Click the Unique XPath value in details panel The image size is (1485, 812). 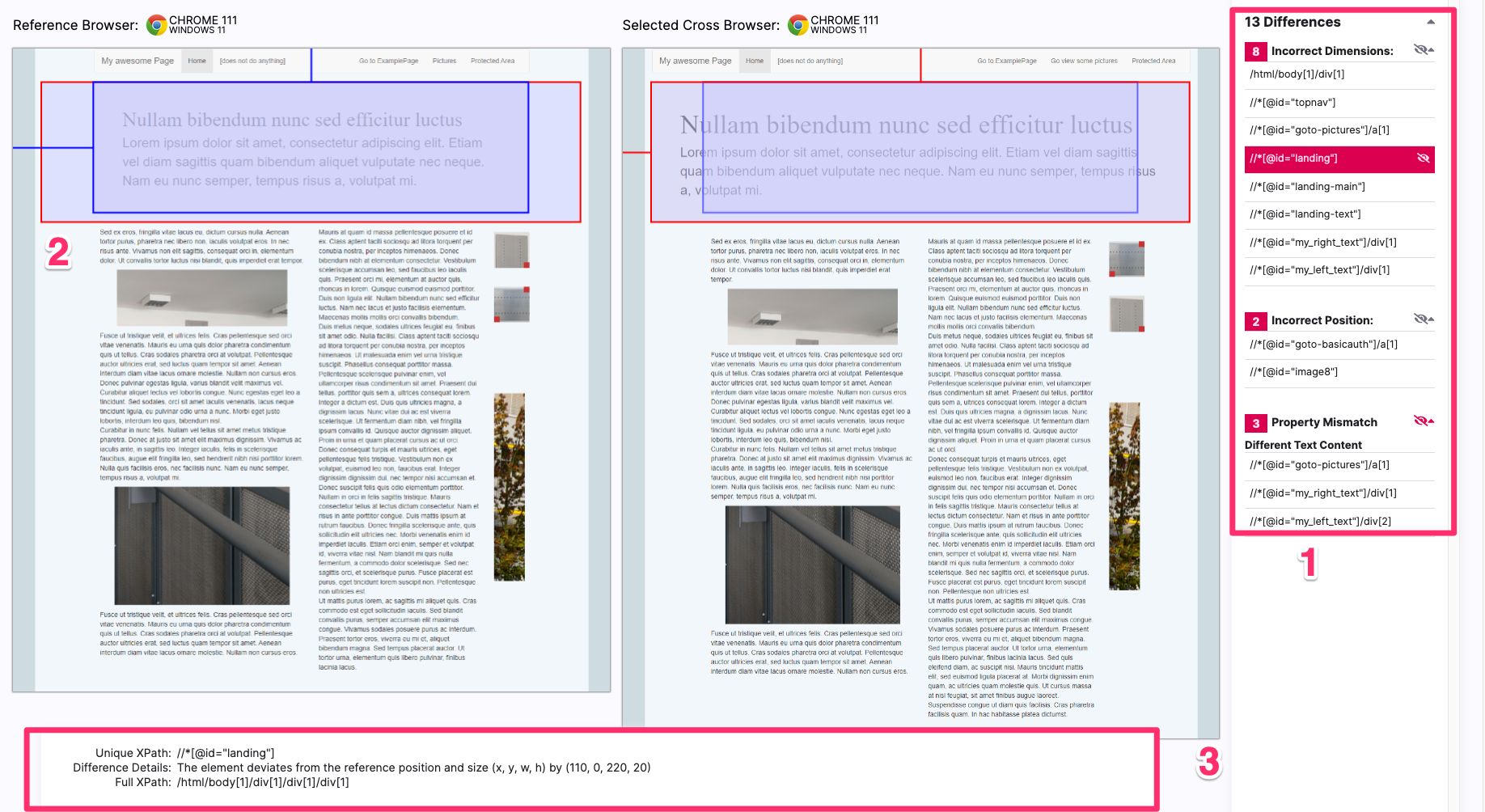coord(226,753)
